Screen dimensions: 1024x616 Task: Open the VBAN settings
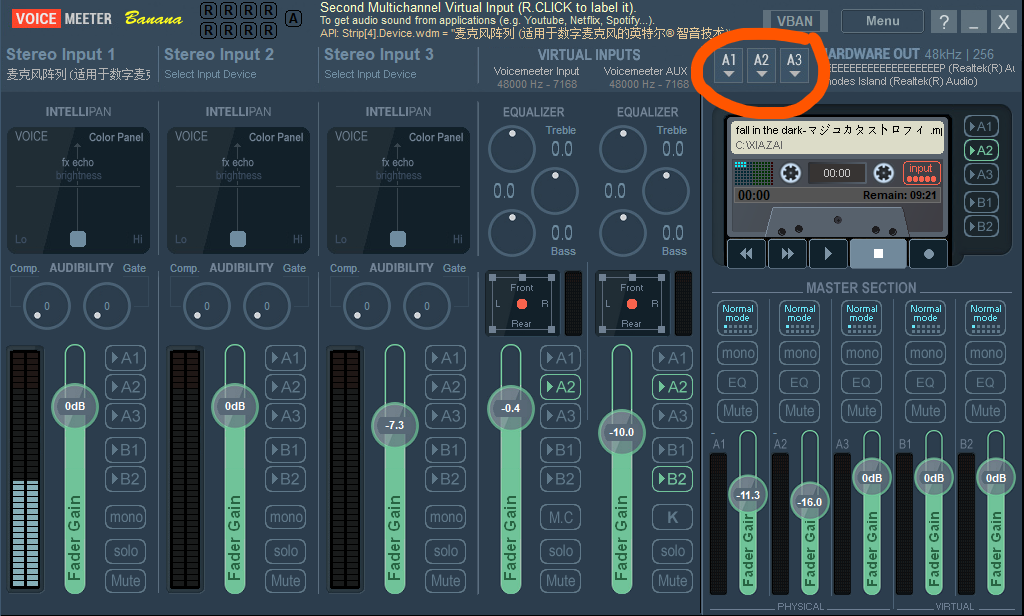(x=795, y=21)
